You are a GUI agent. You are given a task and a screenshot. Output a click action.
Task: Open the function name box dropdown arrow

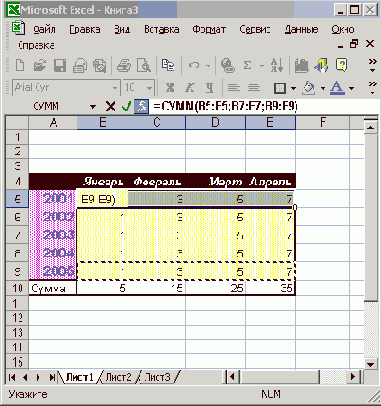(93, 107)
